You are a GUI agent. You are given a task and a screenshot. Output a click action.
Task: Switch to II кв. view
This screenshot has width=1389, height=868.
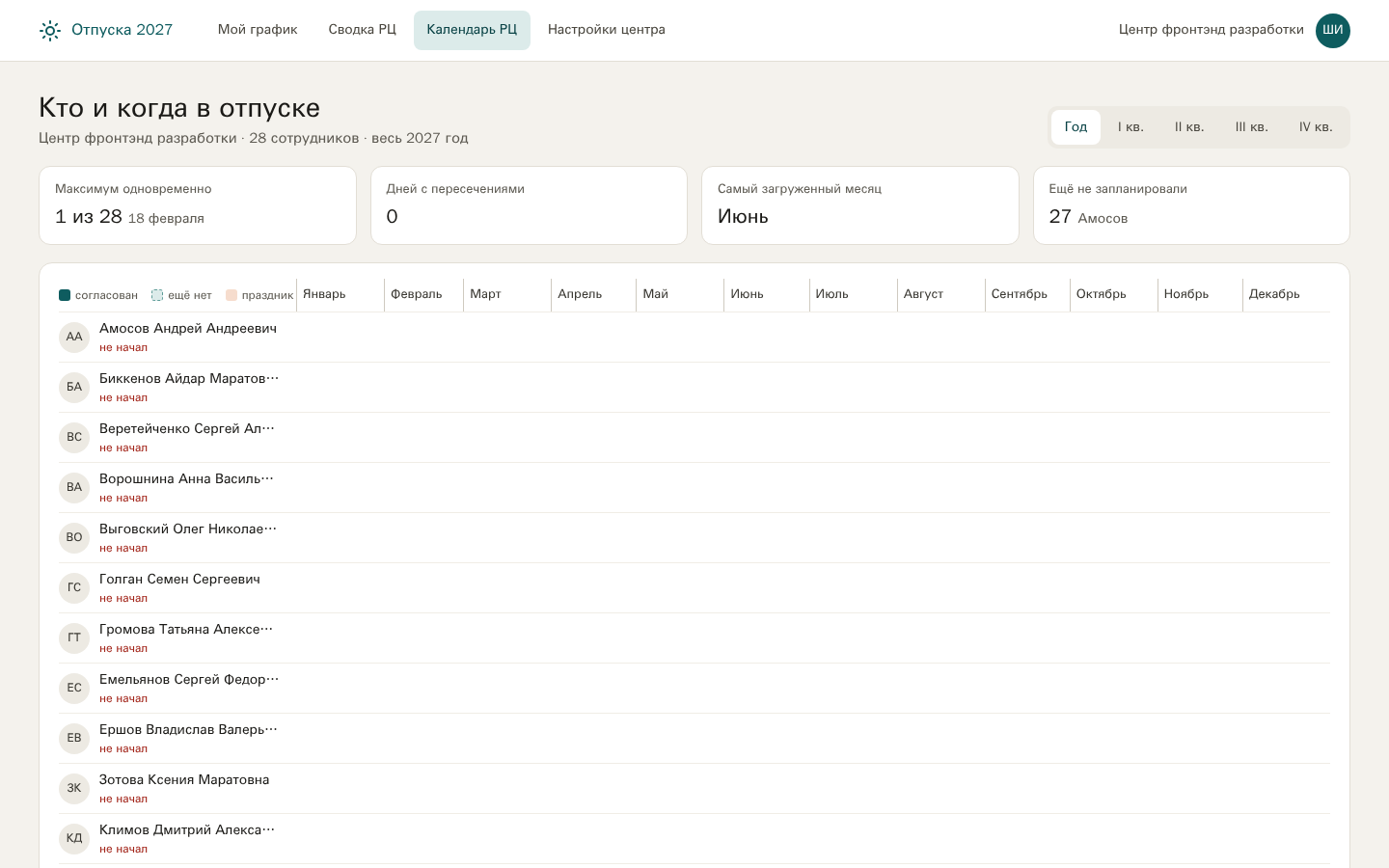(x=1189, y=127)
